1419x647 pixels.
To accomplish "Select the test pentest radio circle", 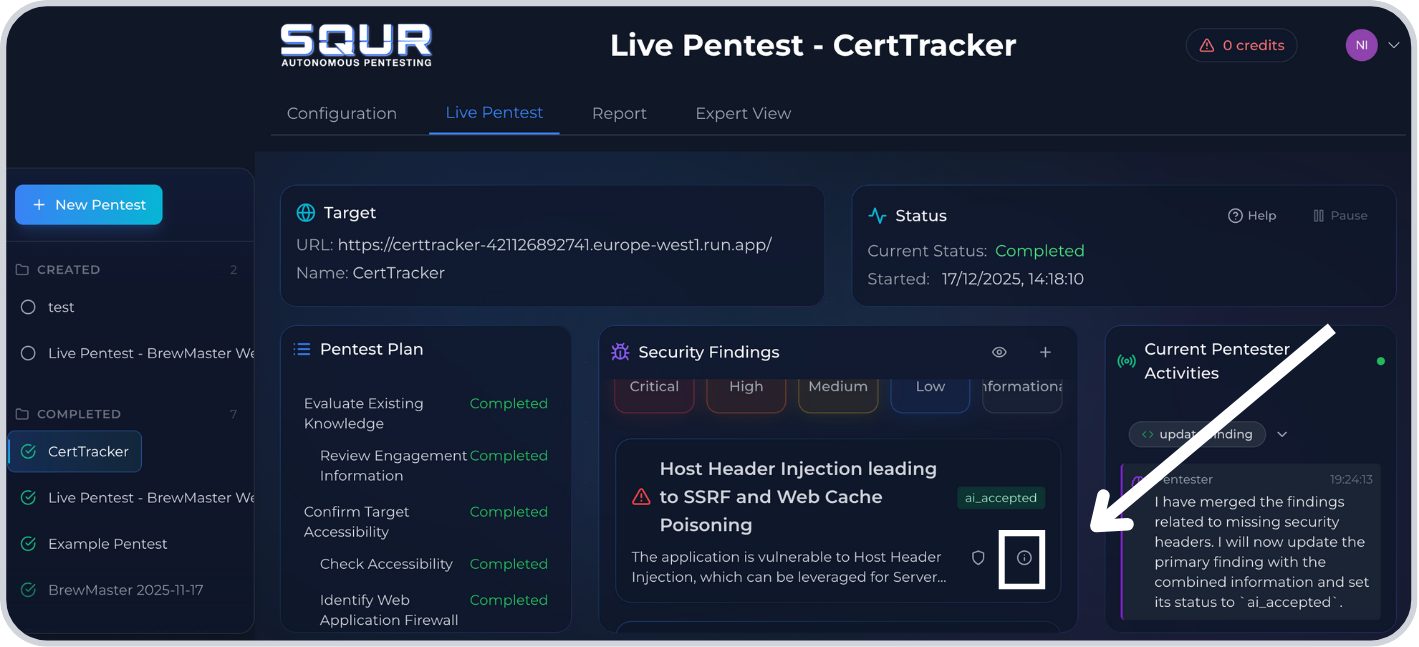I will [x=28, y=307].
